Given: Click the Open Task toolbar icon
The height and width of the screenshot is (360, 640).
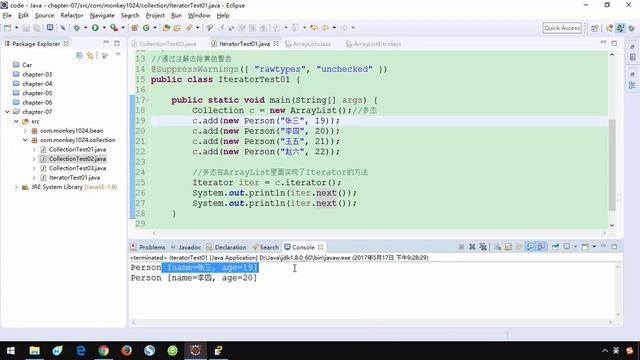Looking at the screenshot, I should coord(177,28).
